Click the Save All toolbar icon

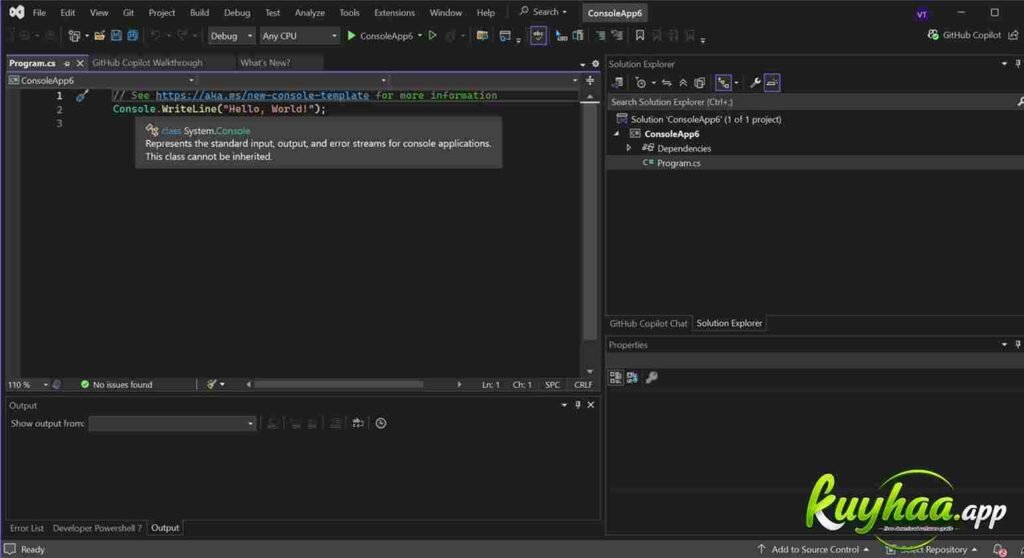133,36
